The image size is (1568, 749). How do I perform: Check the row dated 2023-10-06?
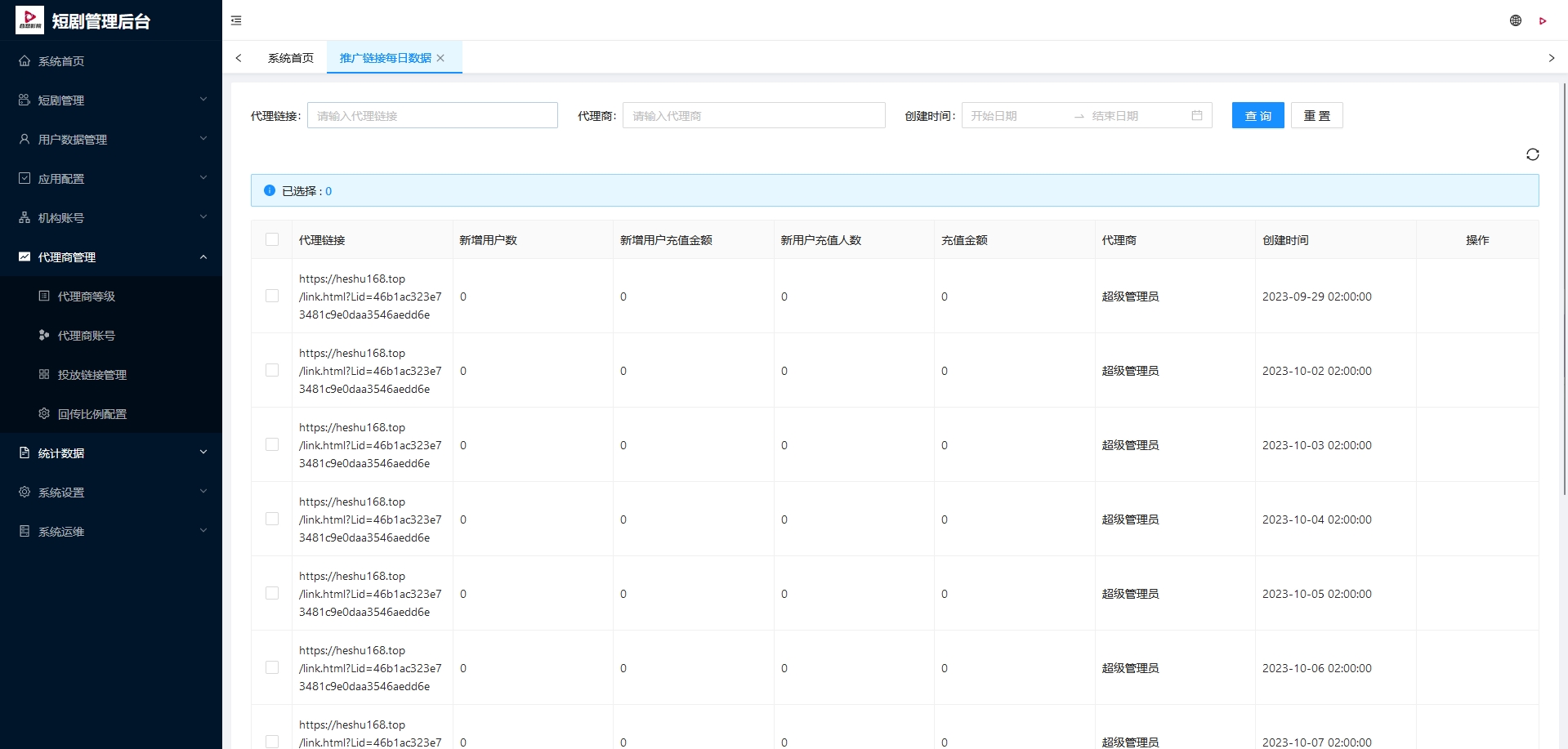tap(272, 667)
